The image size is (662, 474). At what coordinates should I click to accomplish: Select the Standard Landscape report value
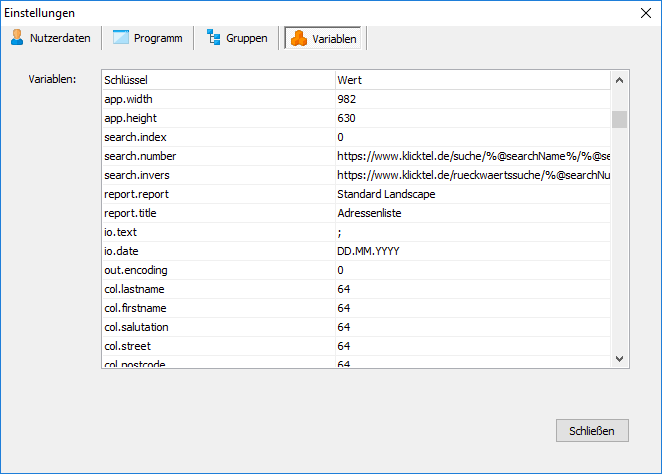coord(386,194)
